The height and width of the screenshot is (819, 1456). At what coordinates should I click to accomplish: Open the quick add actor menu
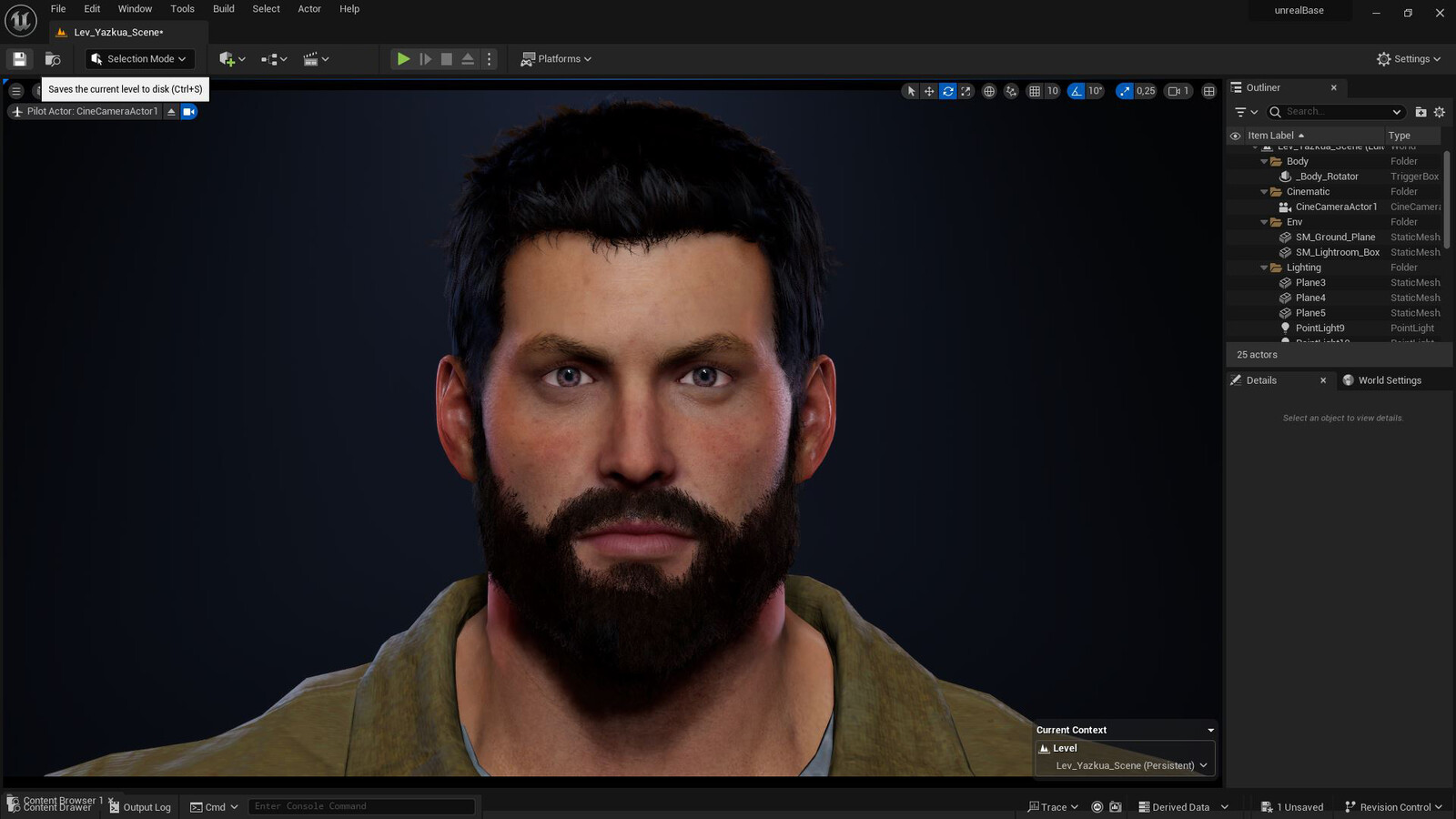click(x=232, y=59)
